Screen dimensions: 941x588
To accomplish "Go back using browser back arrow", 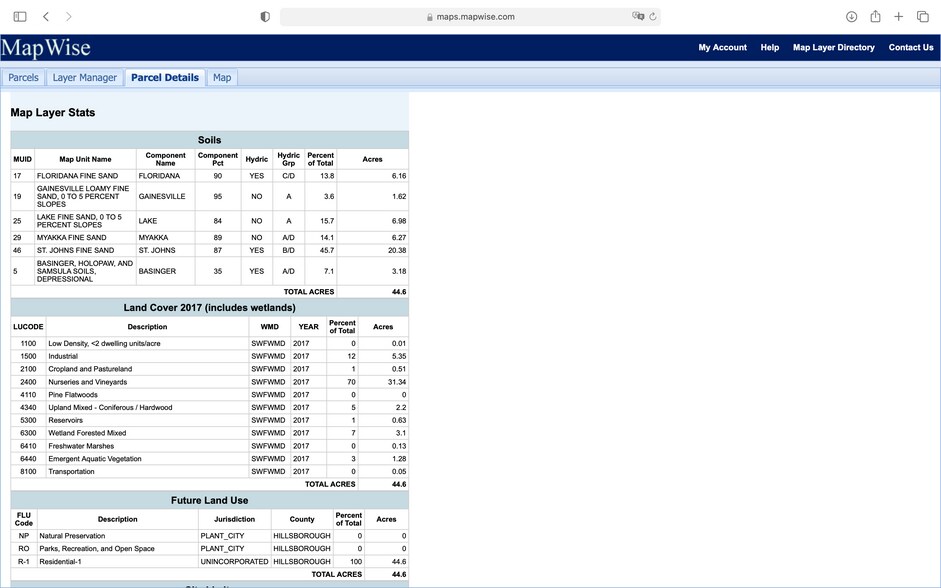I will tap(46, 17).
